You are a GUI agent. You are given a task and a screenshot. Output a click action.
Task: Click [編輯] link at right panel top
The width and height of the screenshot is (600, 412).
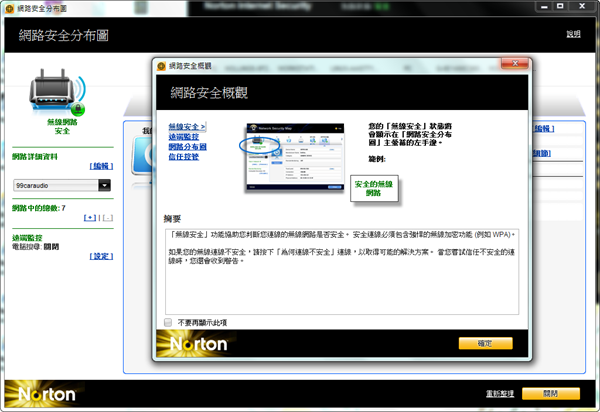pos(543,129)
